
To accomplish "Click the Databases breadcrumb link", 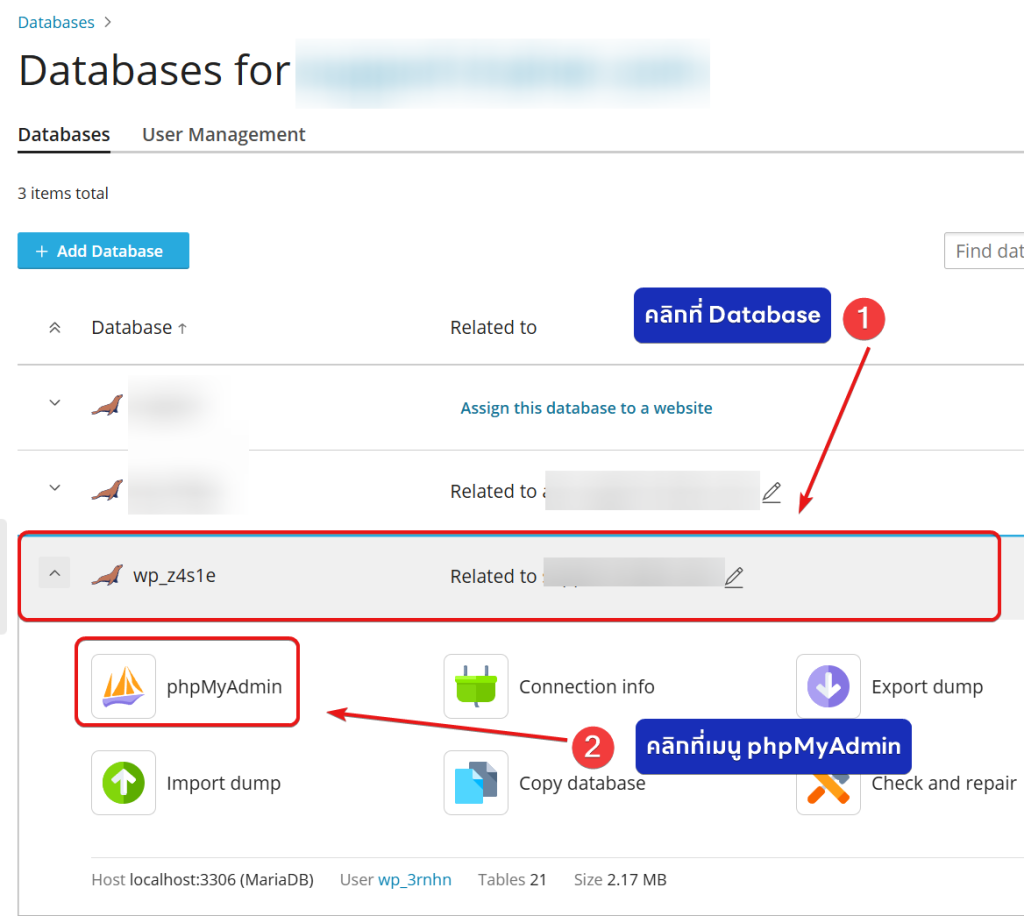I will tap(56, 22).
